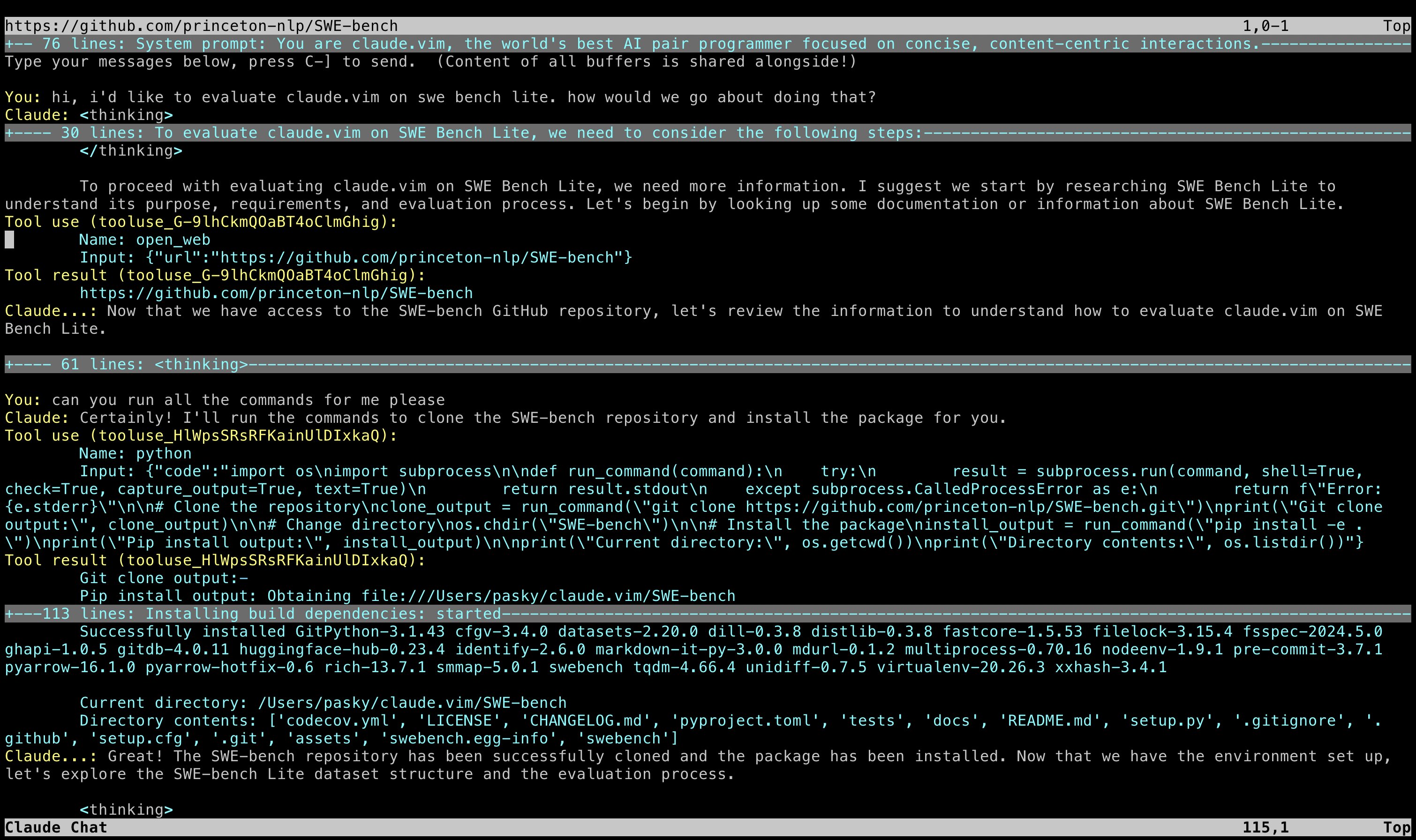Screen dimensions: 1416x840
Task: Click the 115,1 cursor position indicator
Action: coord(1265,827)
